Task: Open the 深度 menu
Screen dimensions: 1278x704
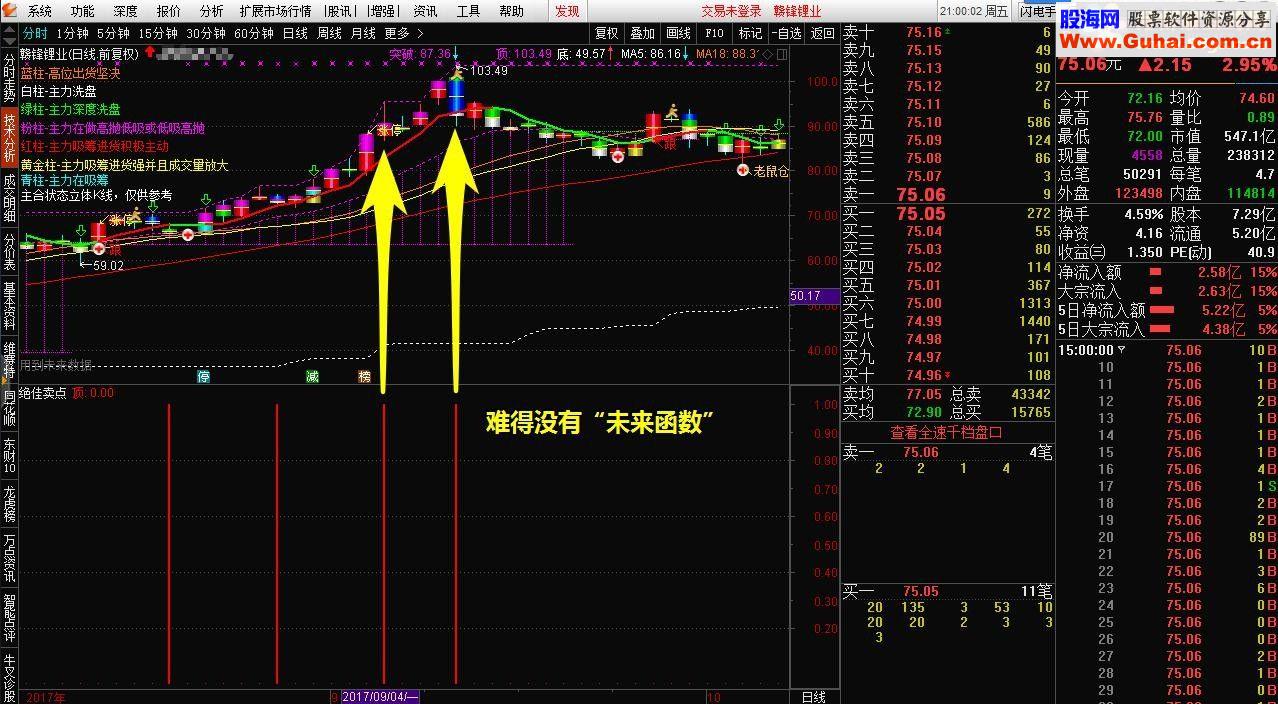Action: pos(126,11)
